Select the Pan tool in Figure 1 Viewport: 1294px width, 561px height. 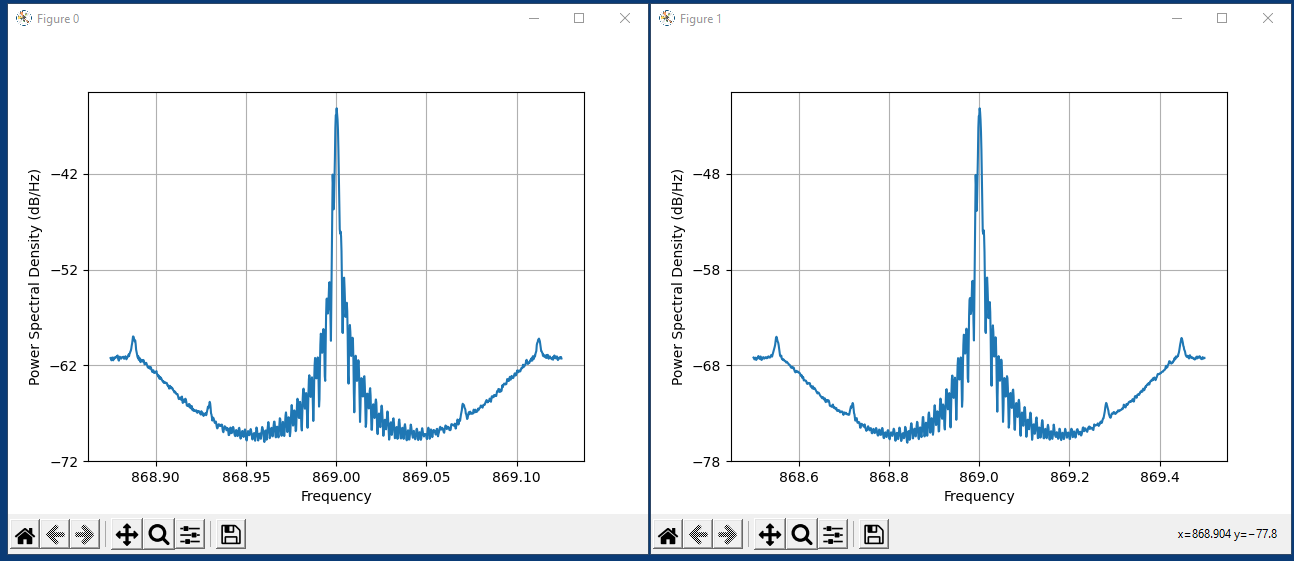click(x=770, y=535)
